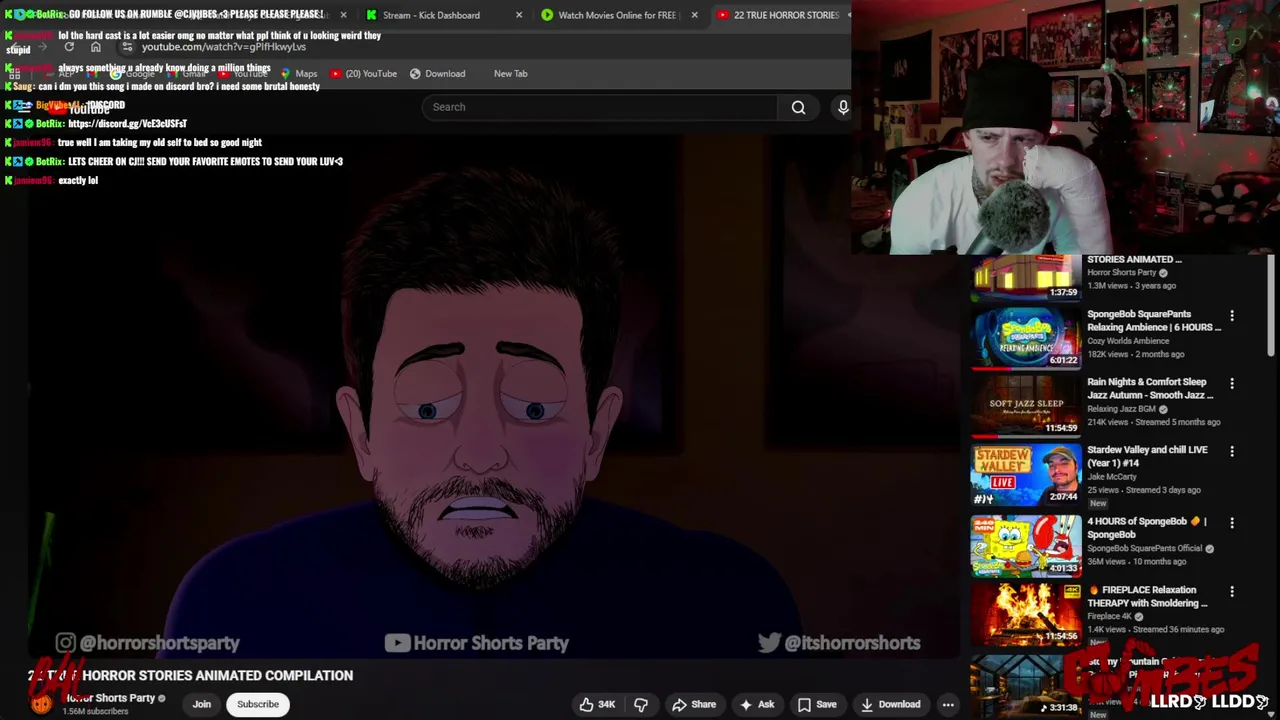Open the New Tab bookmark
The height and width of the screenshot is (720, 1280).
(510, 73)
